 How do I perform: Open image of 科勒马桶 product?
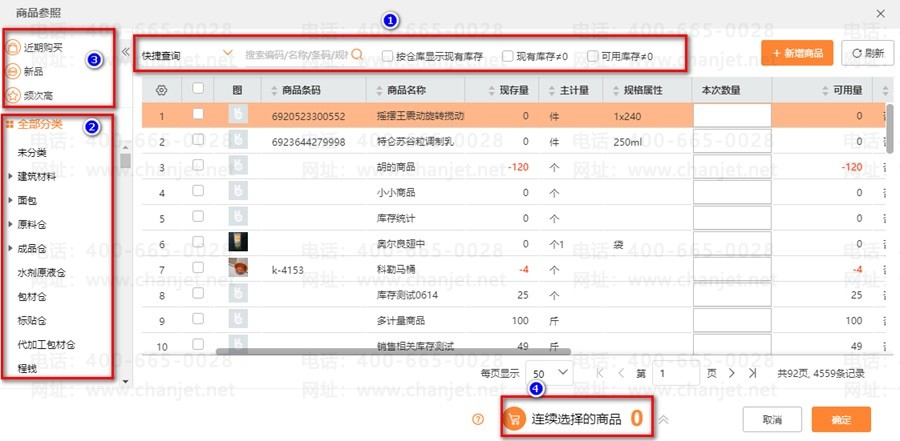pos(238,268)
